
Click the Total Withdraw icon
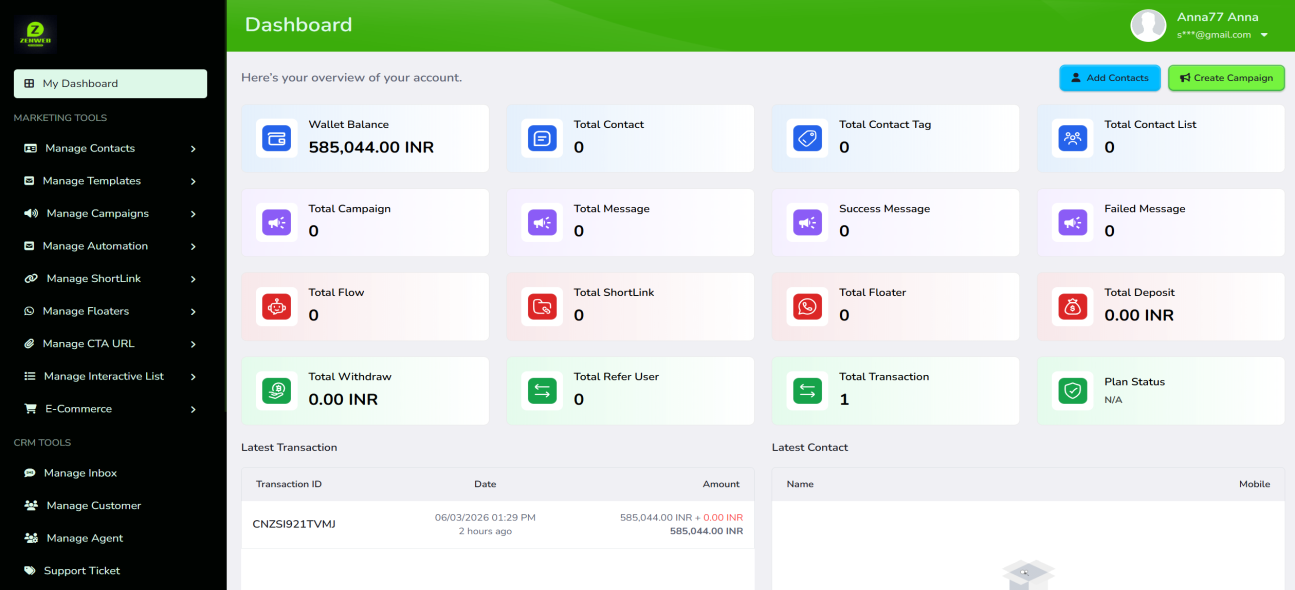point(276,390)
